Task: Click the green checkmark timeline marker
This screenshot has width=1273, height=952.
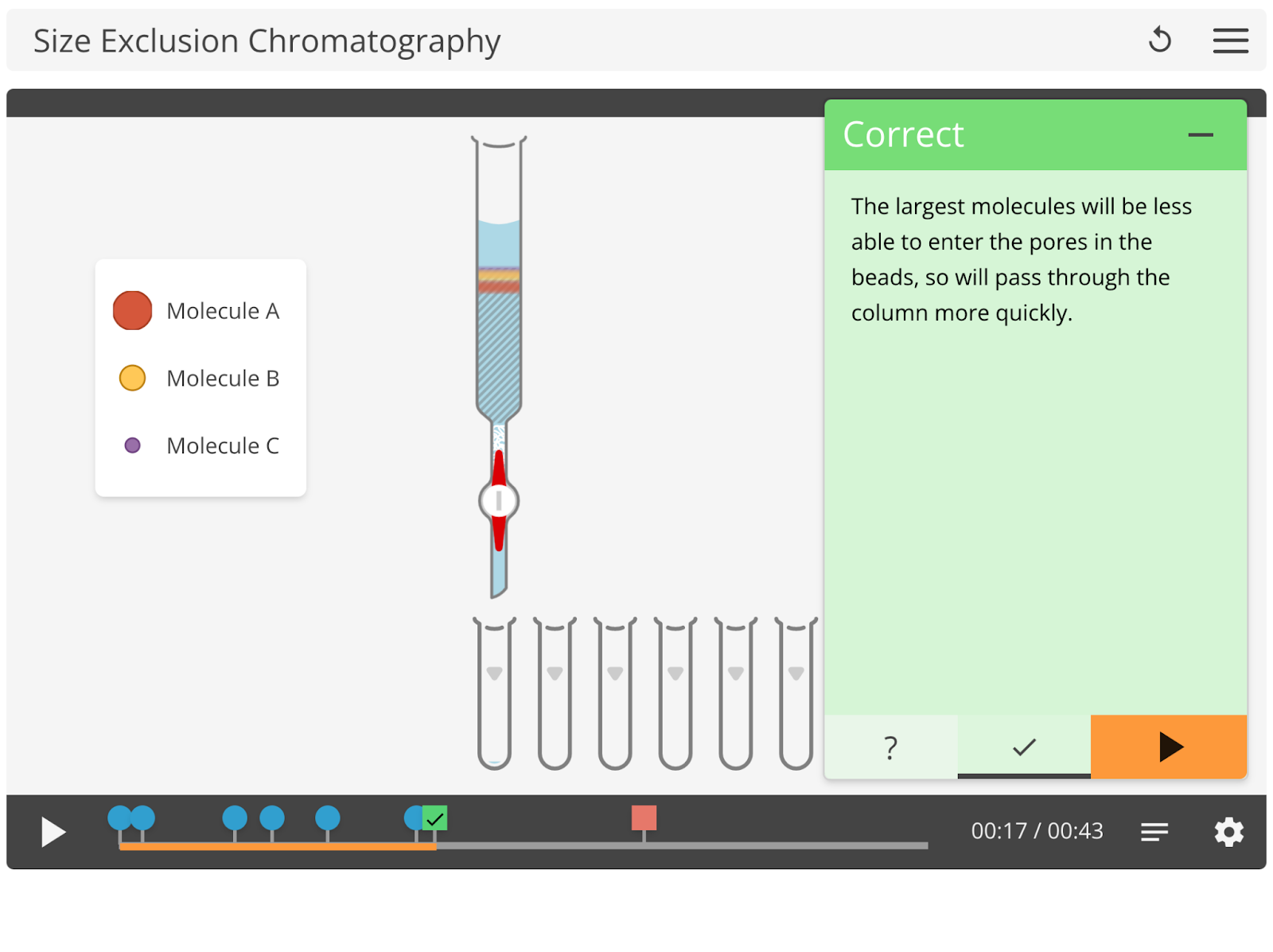Action: point(434,818)
